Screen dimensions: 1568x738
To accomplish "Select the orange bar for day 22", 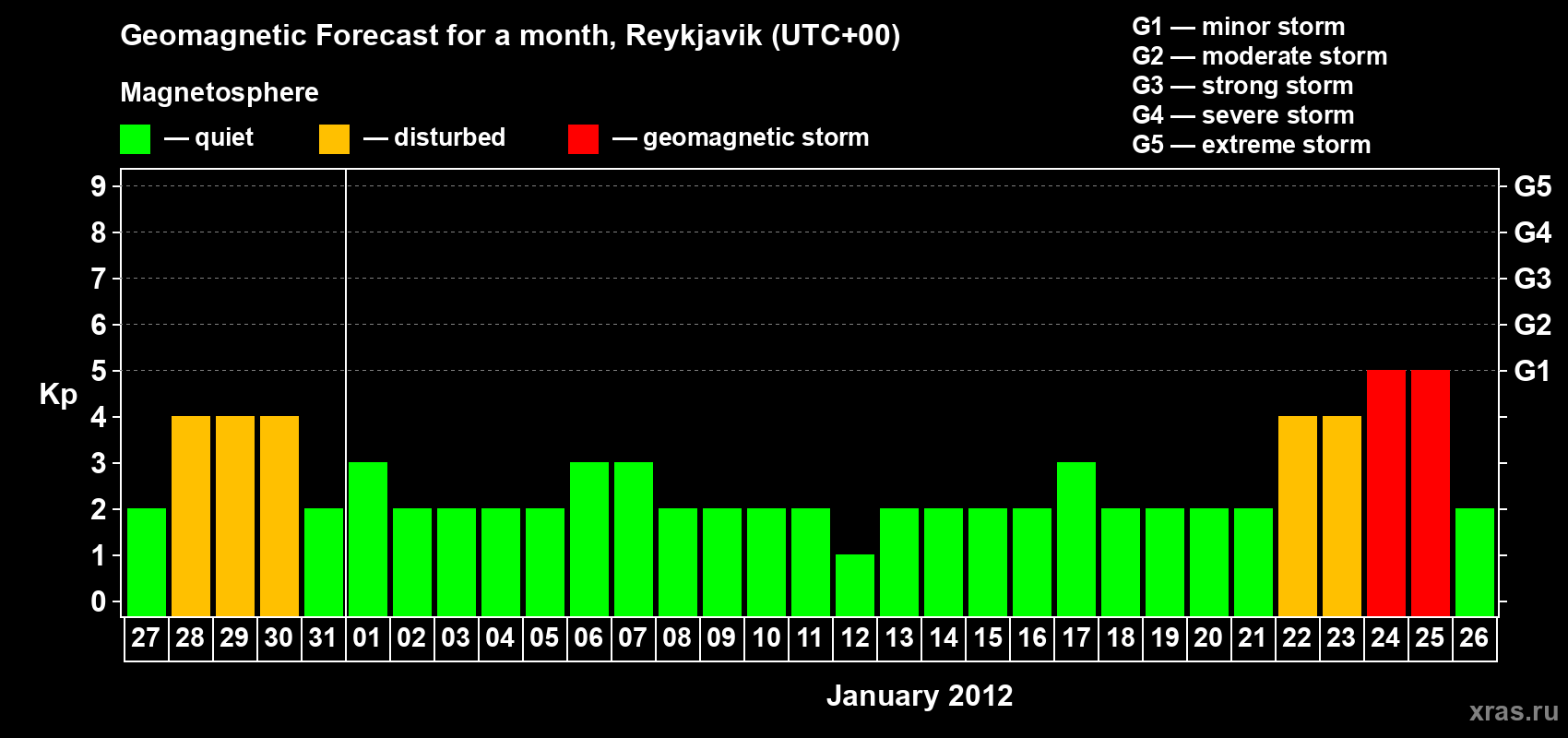I will pos(1298,516).
